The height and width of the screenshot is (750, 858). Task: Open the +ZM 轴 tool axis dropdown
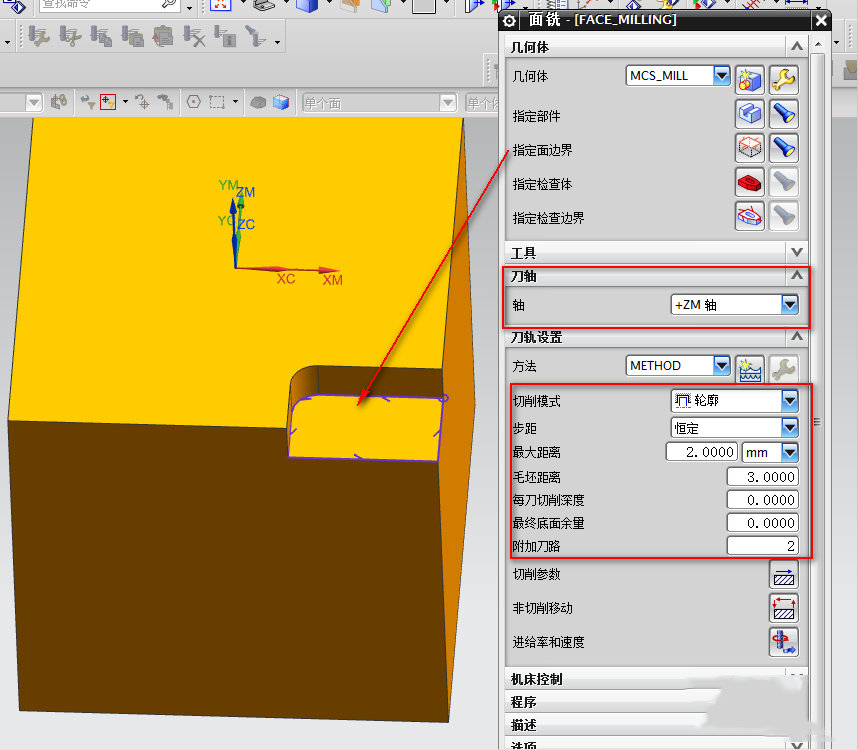pyautogui.click(x=789, y=305)
